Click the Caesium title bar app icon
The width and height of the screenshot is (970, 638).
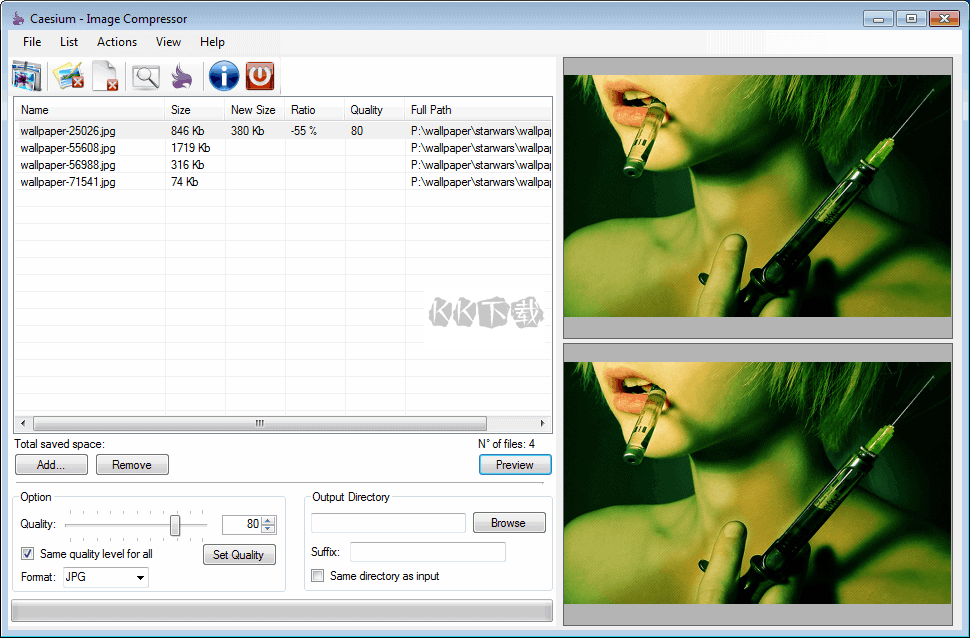pos(19,19)
